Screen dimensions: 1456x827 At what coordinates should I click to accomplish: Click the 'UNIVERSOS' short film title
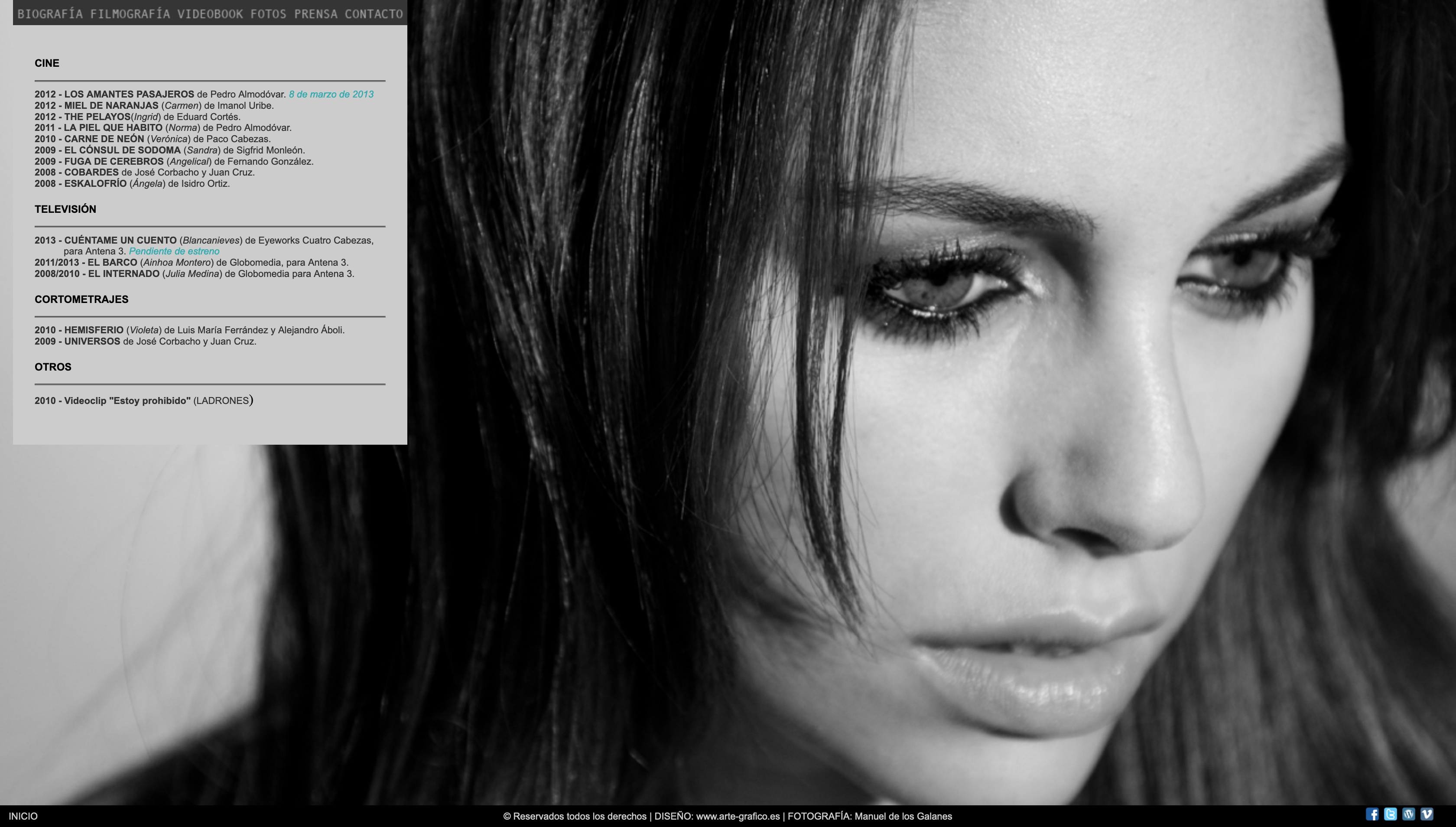(92, 342)
